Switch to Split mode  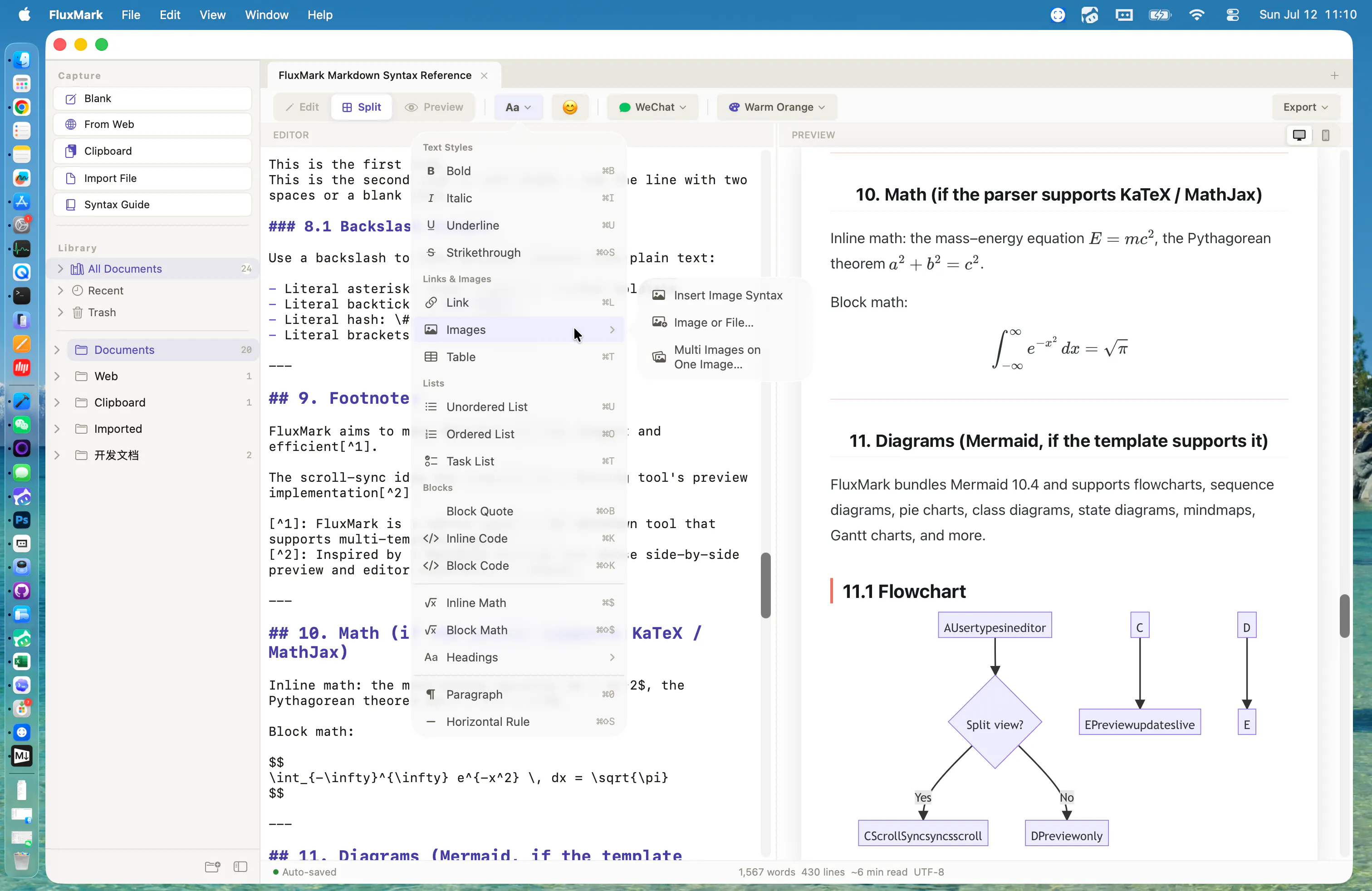point(362,107)
